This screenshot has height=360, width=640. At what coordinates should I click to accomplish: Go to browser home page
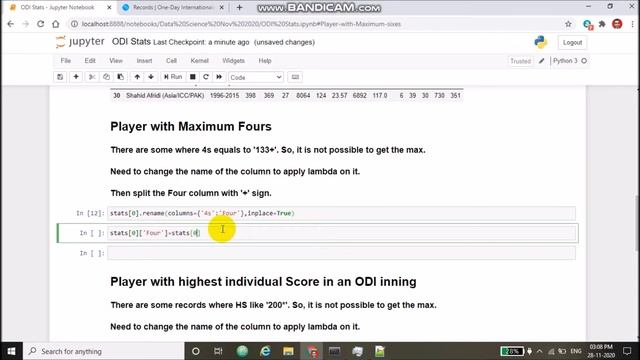pyautogui.click(x=56, y=24)
